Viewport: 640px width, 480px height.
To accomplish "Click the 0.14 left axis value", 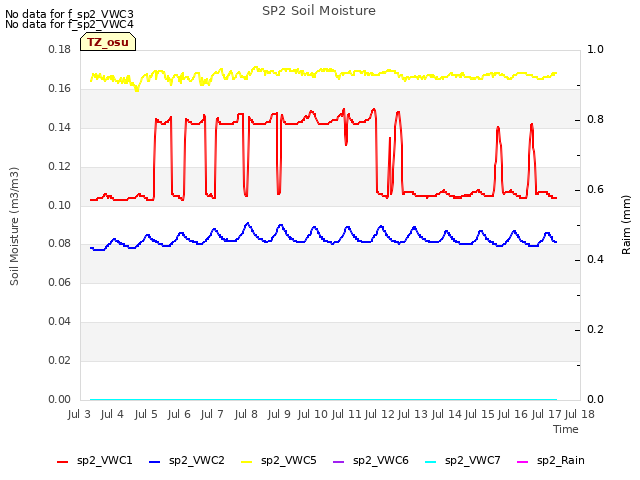I will 60,127.
